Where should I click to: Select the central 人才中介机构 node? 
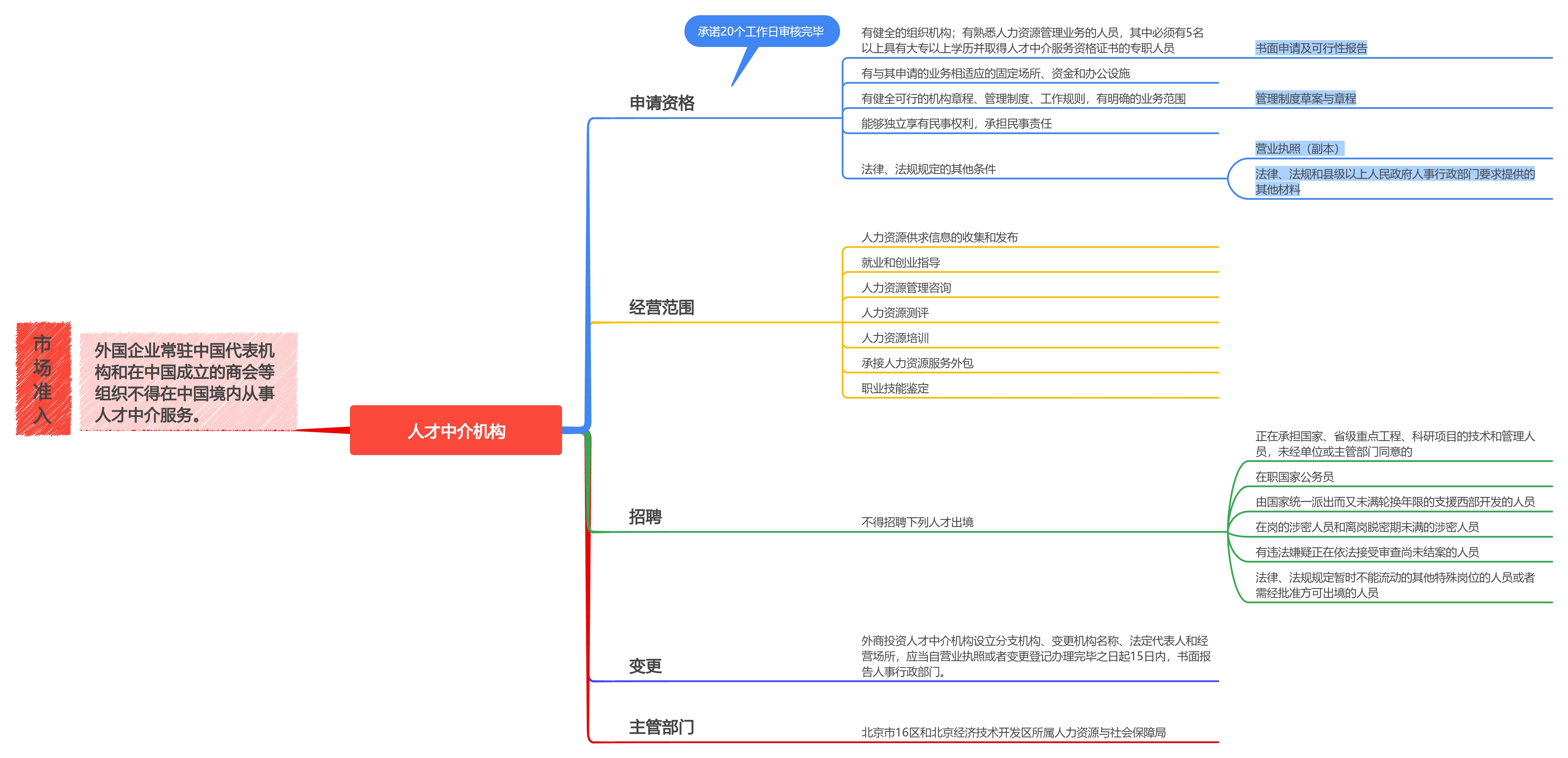tap(455, 430)
